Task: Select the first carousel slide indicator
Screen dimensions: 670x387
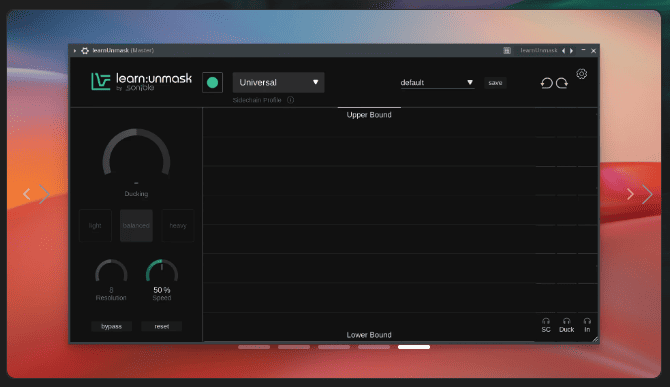Action: point(254,347)
